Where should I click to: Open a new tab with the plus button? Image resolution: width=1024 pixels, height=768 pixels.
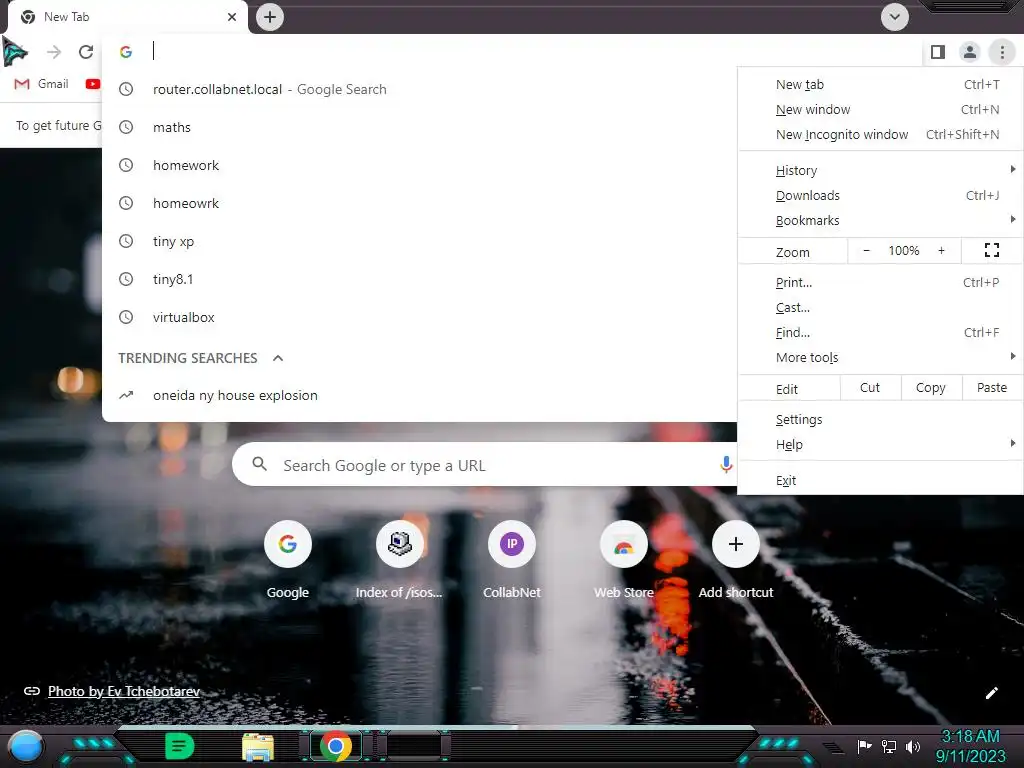pyautogui.click(x=270, y=17)
